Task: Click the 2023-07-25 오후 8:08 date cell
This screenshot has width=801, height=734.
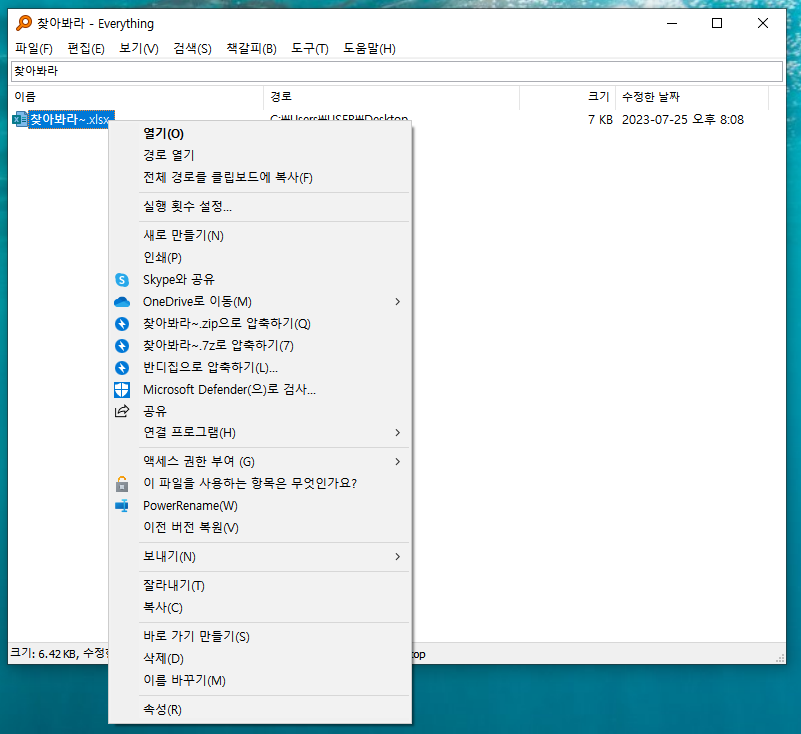Action: tap(682, 120)
